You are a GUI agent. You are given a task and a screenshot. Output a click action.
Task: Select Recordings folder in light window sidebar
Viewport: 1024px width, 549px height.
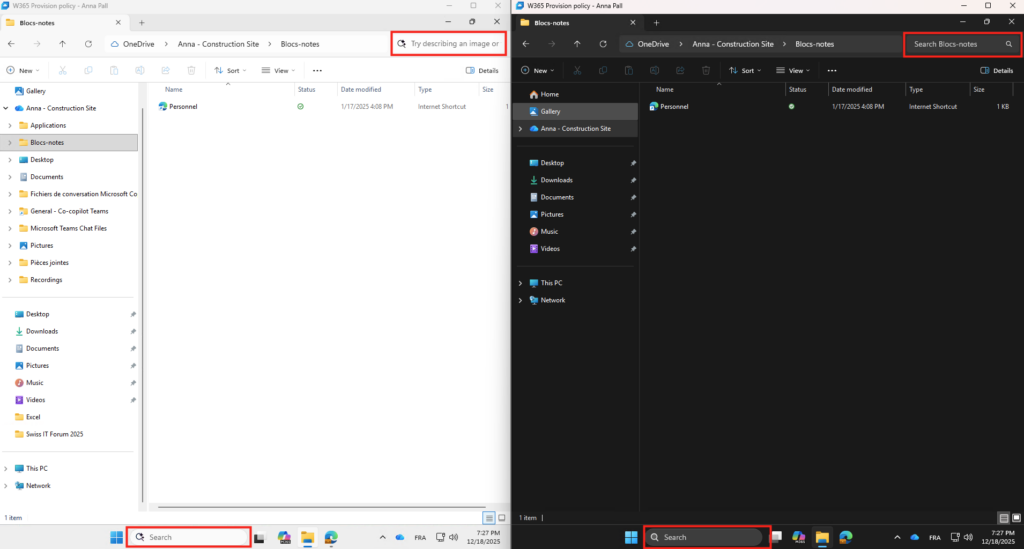pos(46,280)
